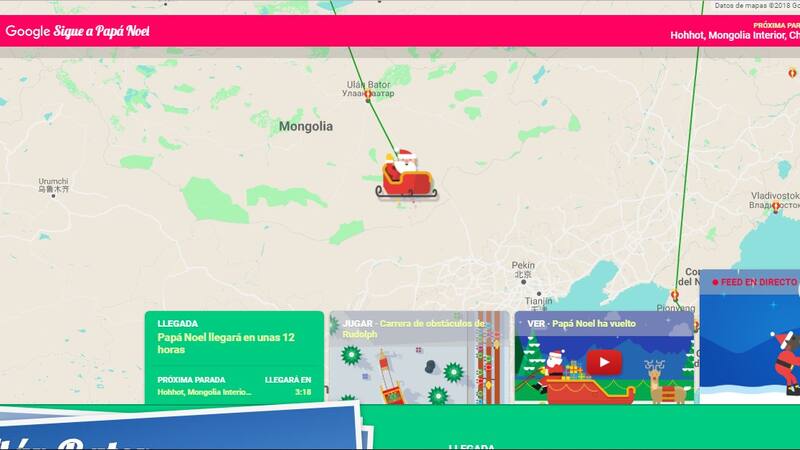Open the Feed en directo card
Viewport: 800px width, 450px height.
tap(749, 340)
